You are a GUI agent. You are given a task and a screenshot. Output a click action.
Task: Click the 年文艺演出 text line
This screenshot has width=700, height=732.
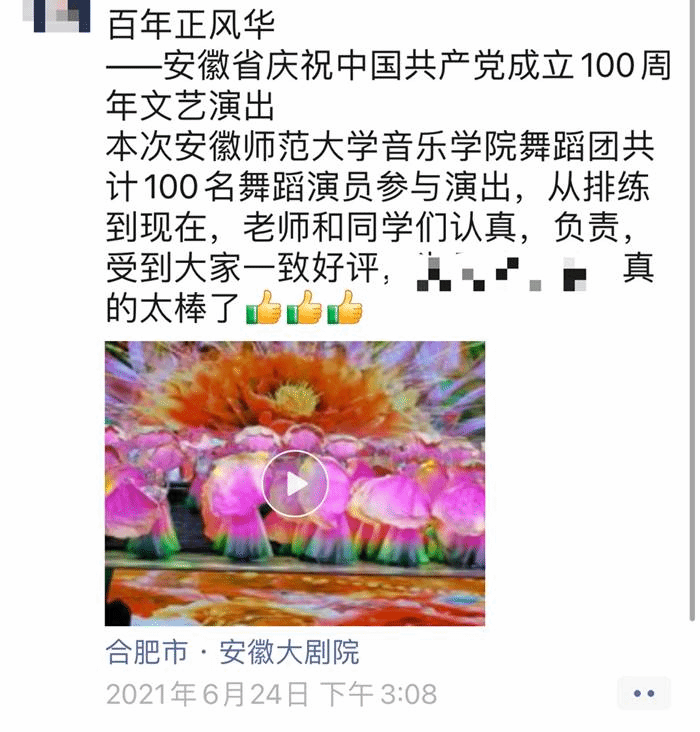pyautogui.click(x=191, y=106)
